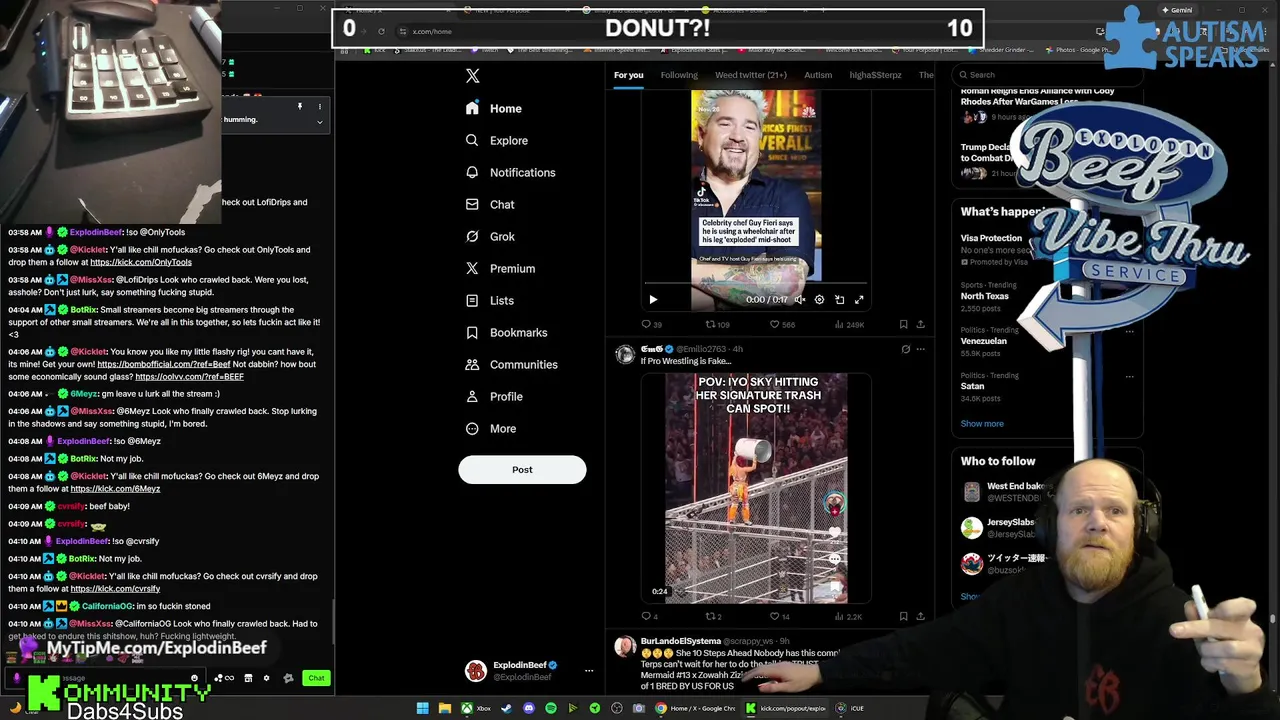Image resolution: width=1280 pixels, height=720 pixels.
Task: Play the Guy Fieri video
Action: [x=653, y=299]
